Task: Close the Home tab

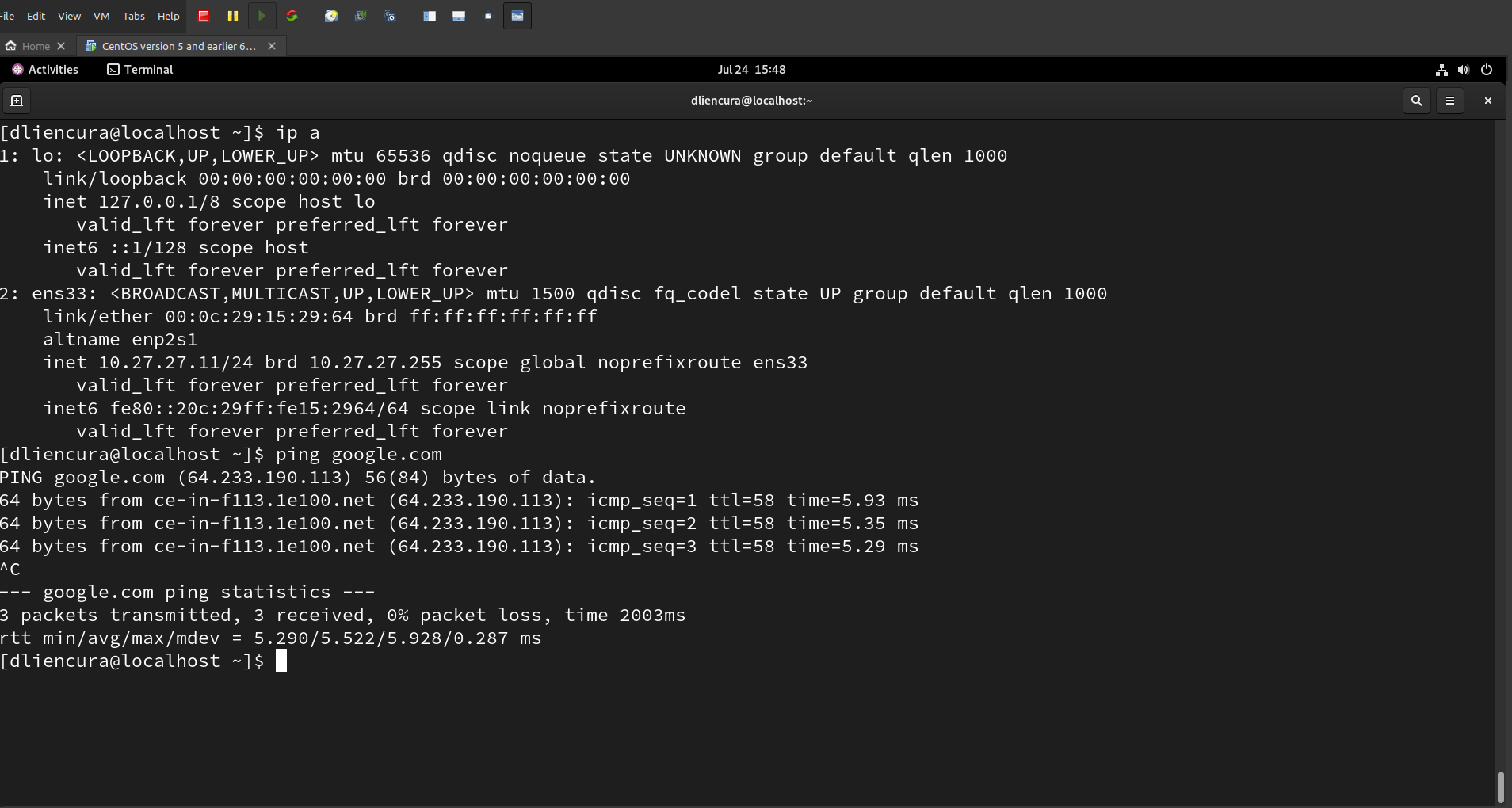Action: pyautogui.click(x=61, y=46)
